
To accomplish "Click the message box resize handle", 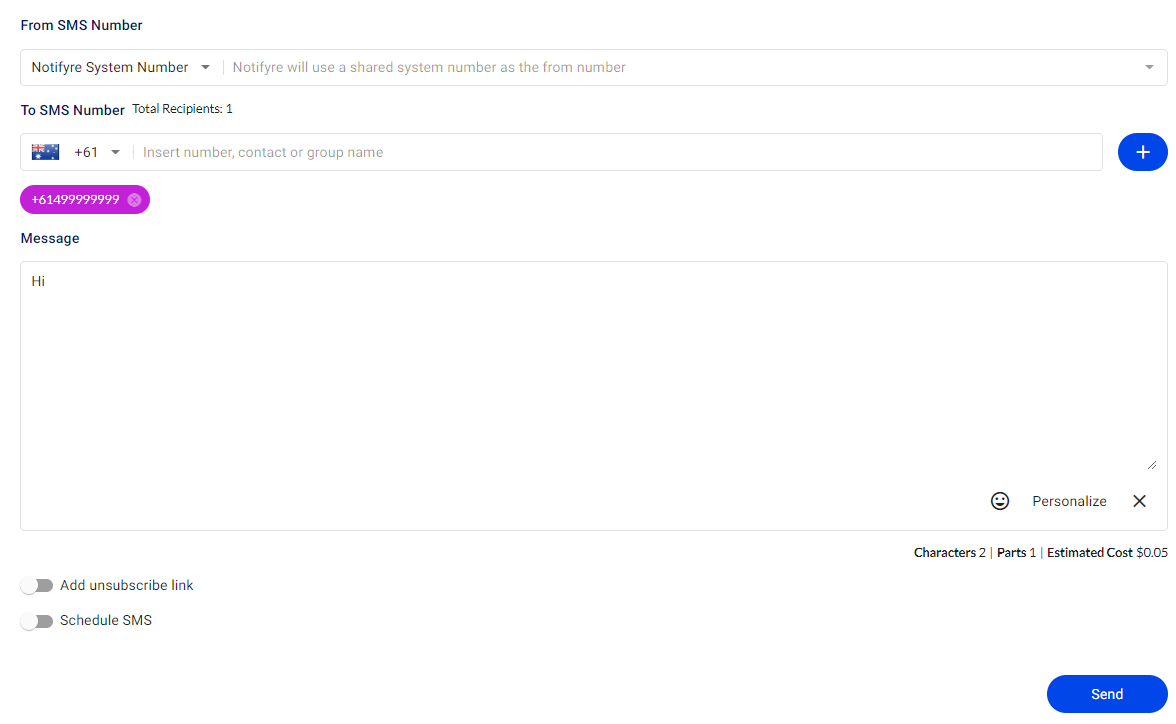I will coord(1152,465).
